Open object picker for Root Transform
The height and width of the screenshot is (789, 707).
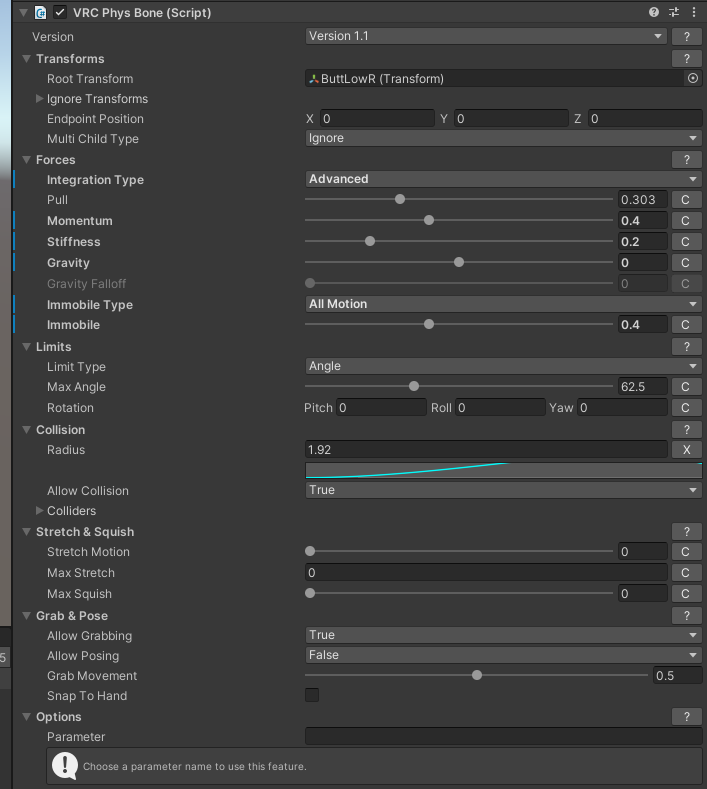pos(693,78)
